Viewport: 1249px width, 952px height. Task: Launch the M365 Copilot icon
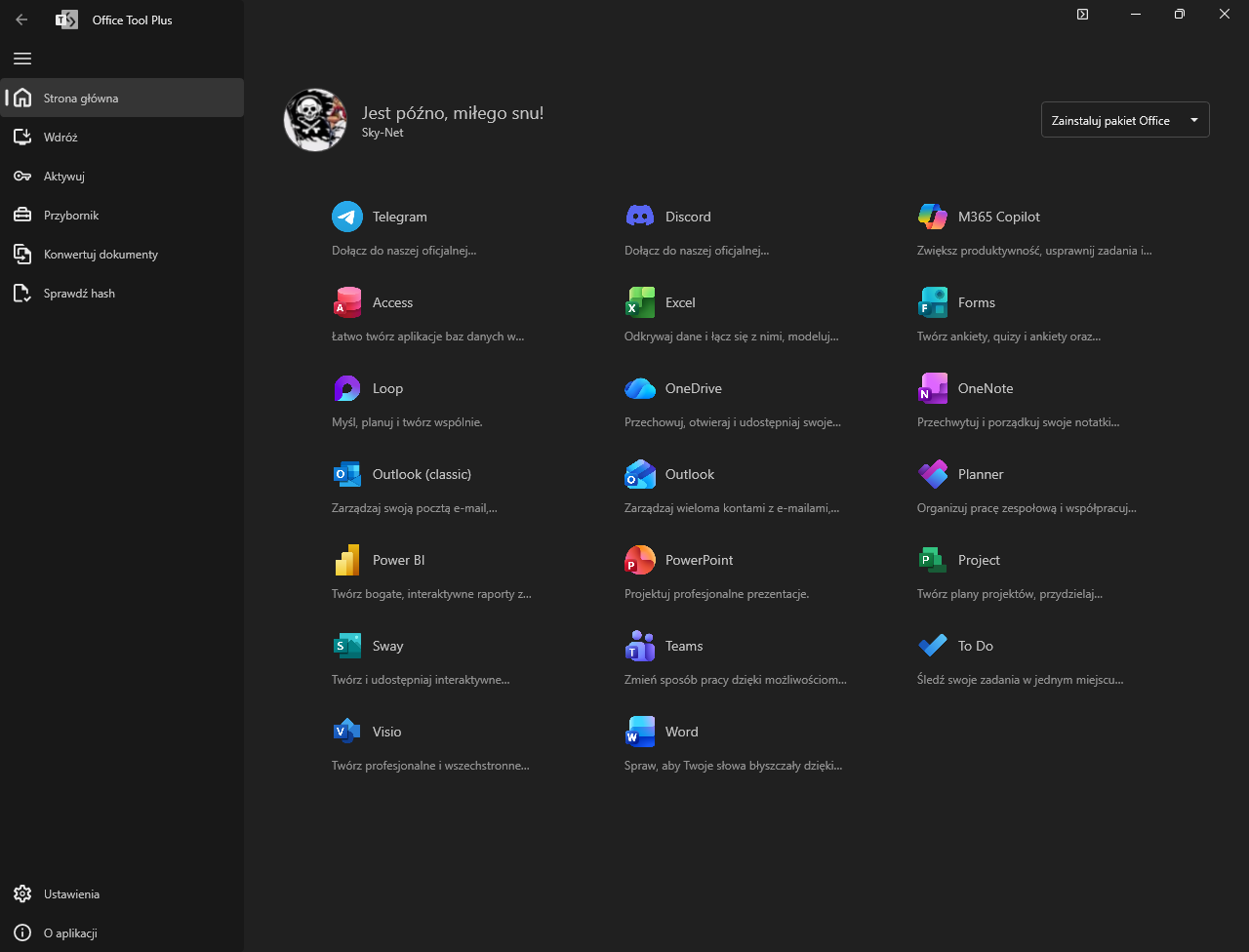[933, 217]
